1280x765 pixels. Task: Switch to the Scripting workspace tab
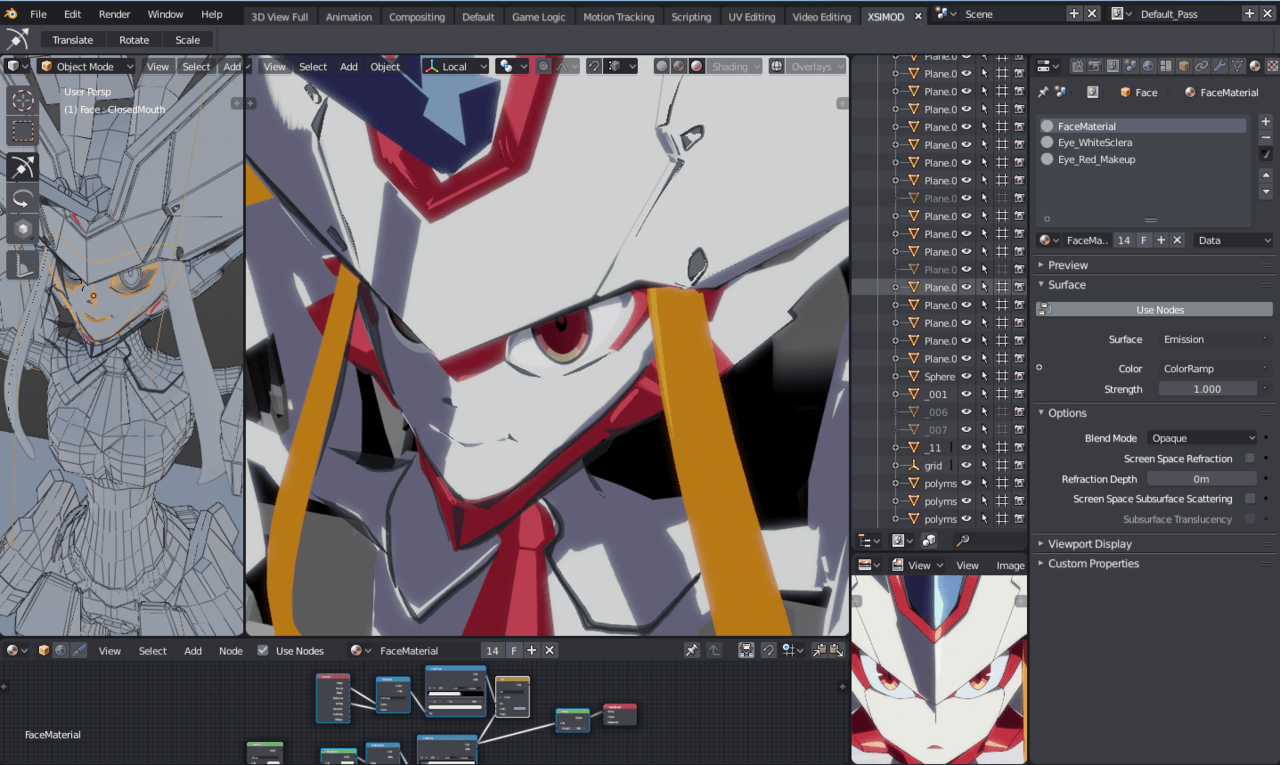click(691, 17)
